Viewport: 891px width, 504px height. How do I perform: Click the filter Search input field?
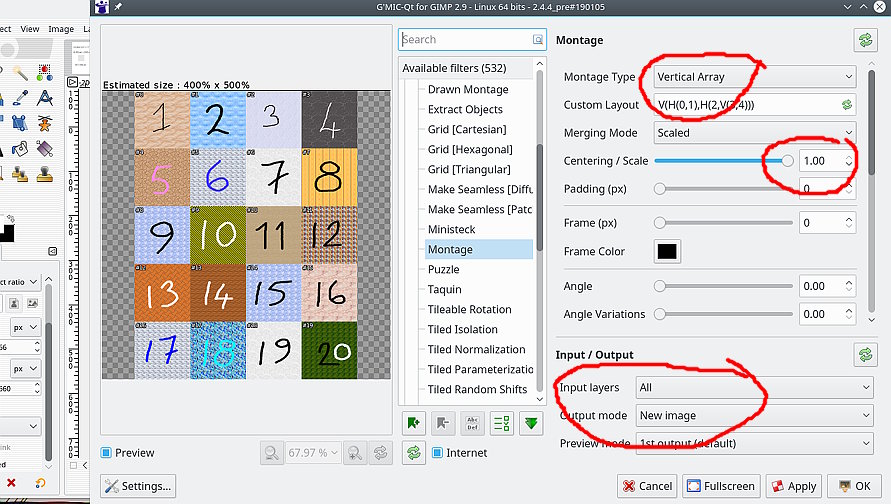pos(466,39)
